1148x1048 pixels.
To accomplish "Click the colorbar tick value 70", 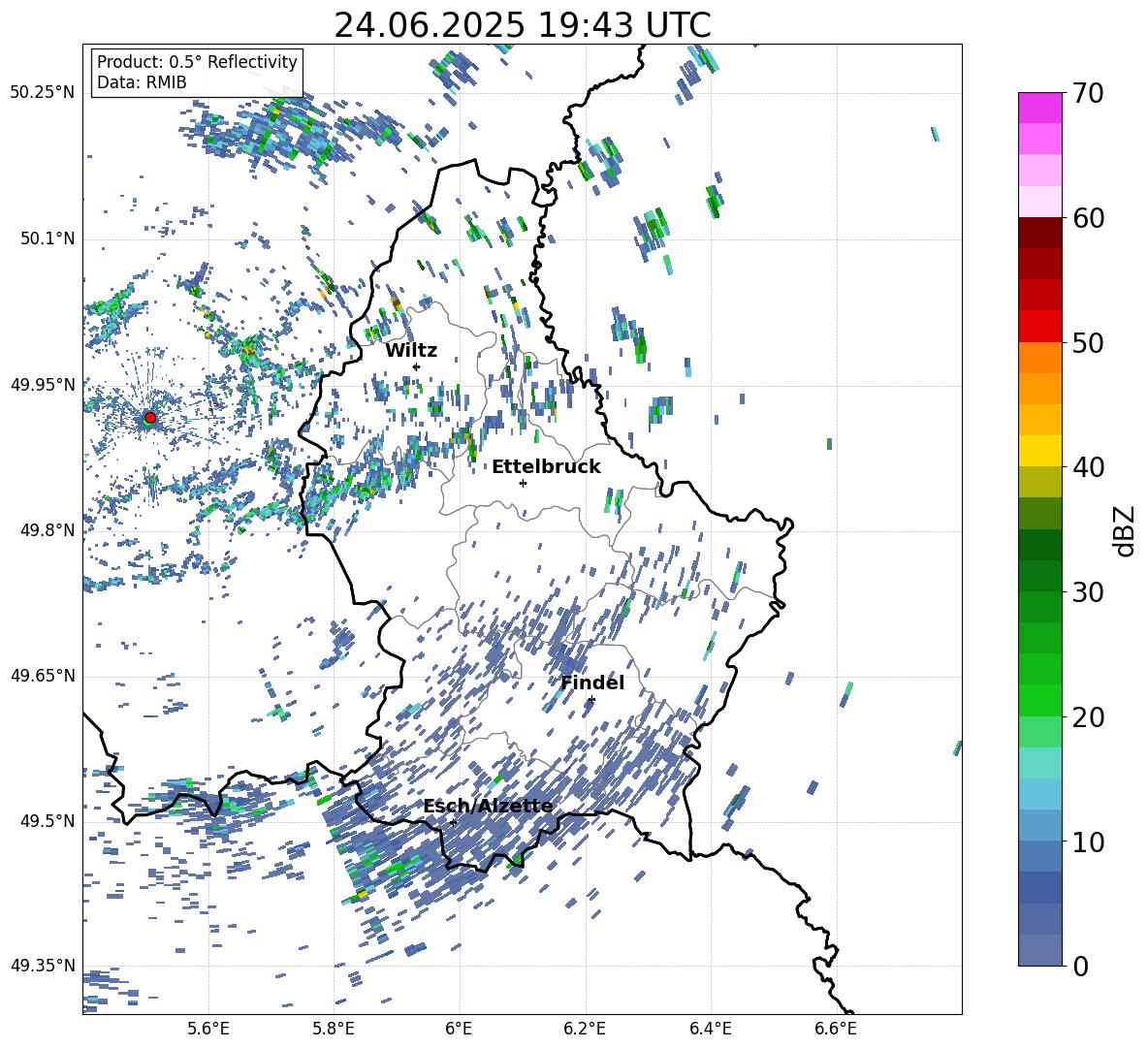I will pyautogui.click(x=1088, y=93).
